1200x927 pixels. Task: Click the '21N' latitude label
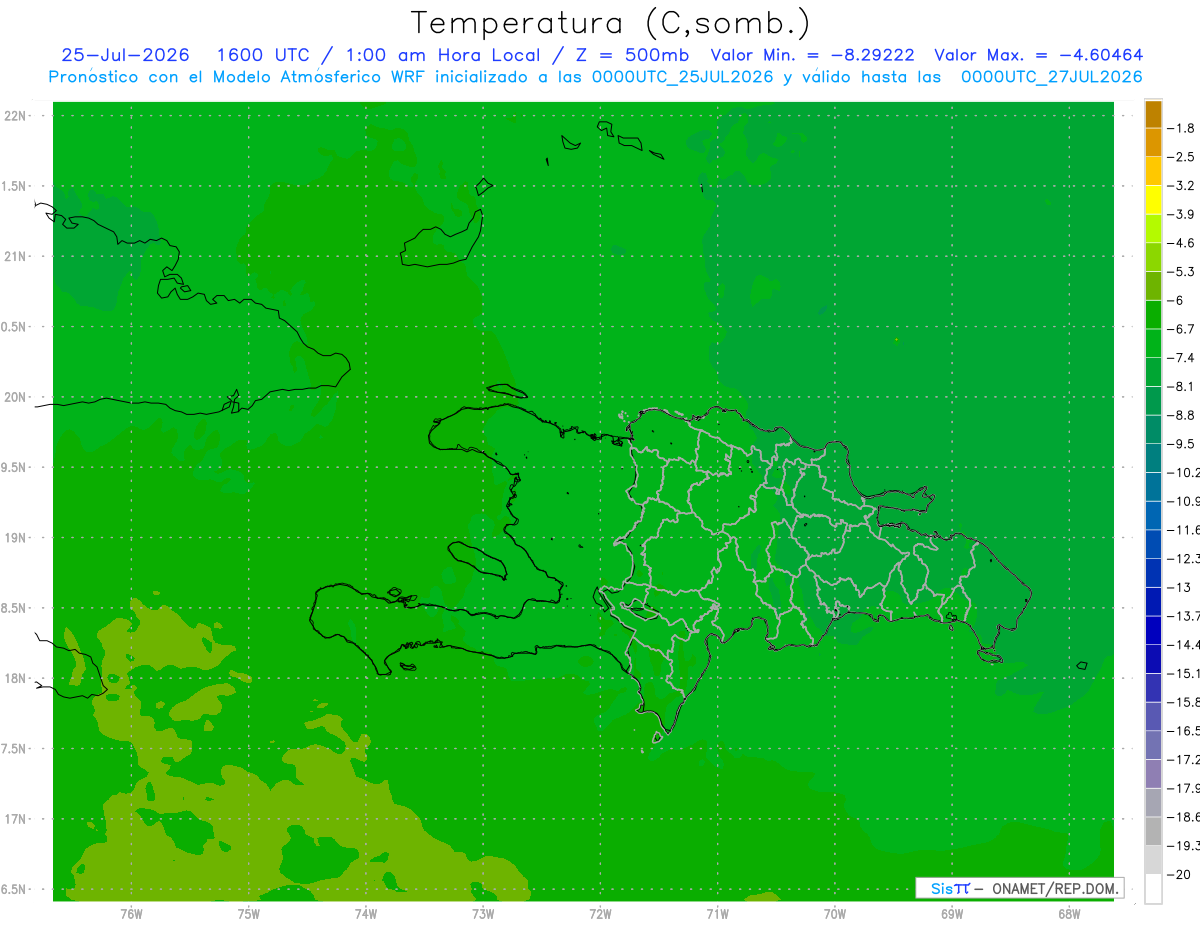(14, 257)
